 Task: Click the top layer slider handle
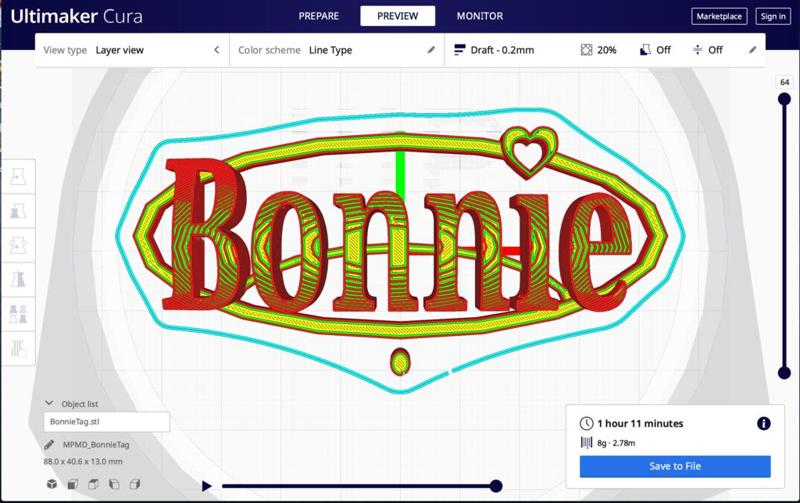[x=784, y=99]
